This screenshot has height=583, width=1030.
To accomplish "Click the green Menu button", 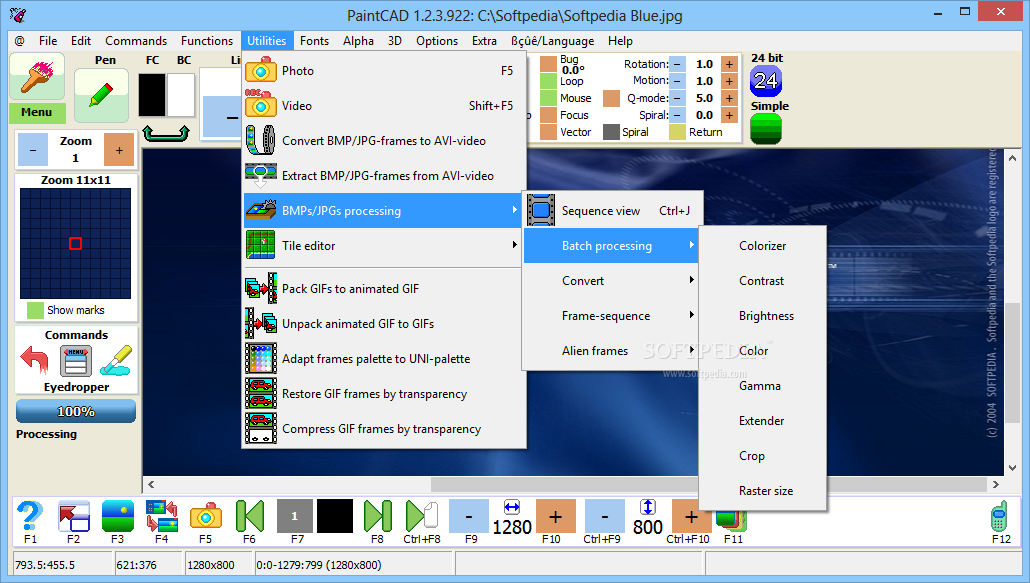I will coord(37,112).
